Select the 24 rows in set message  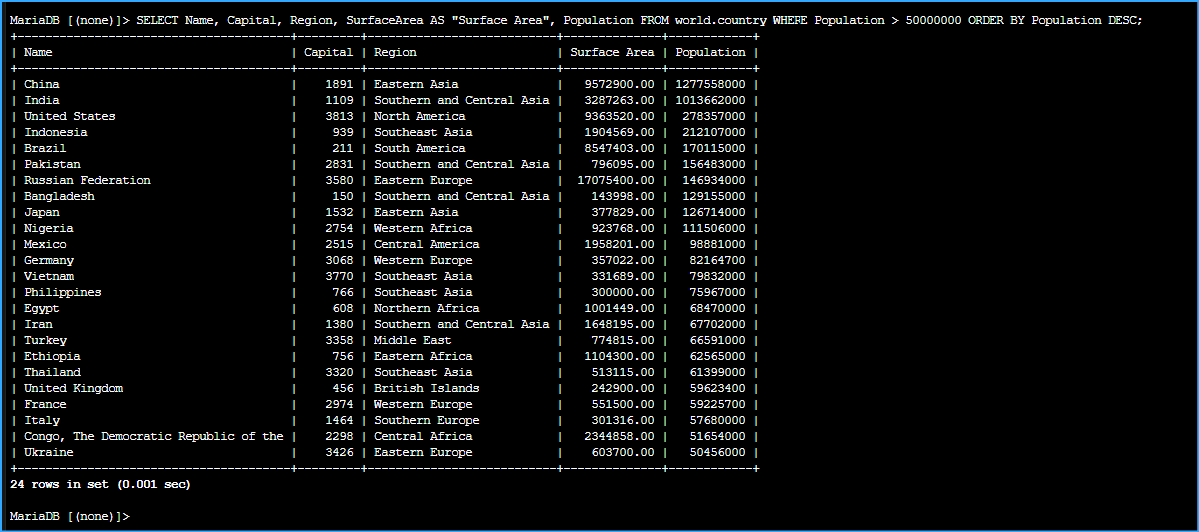(100, 484)
